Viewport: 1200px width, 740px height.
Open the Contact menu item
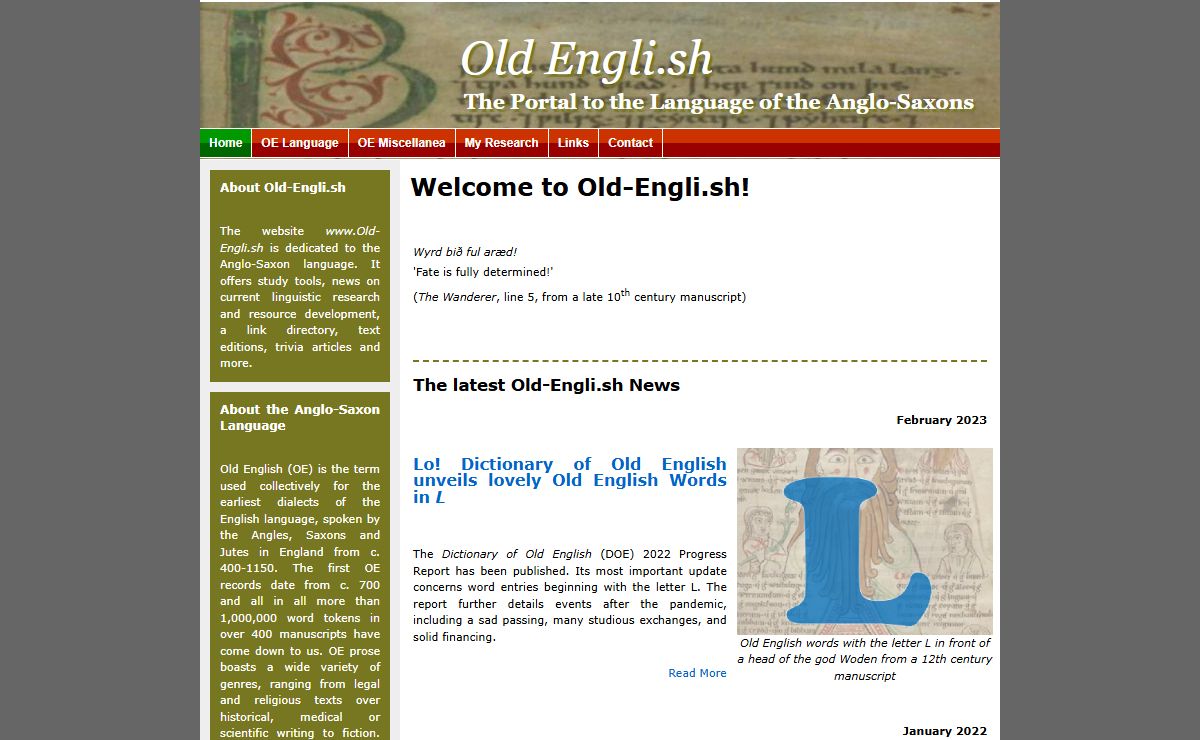630,143
